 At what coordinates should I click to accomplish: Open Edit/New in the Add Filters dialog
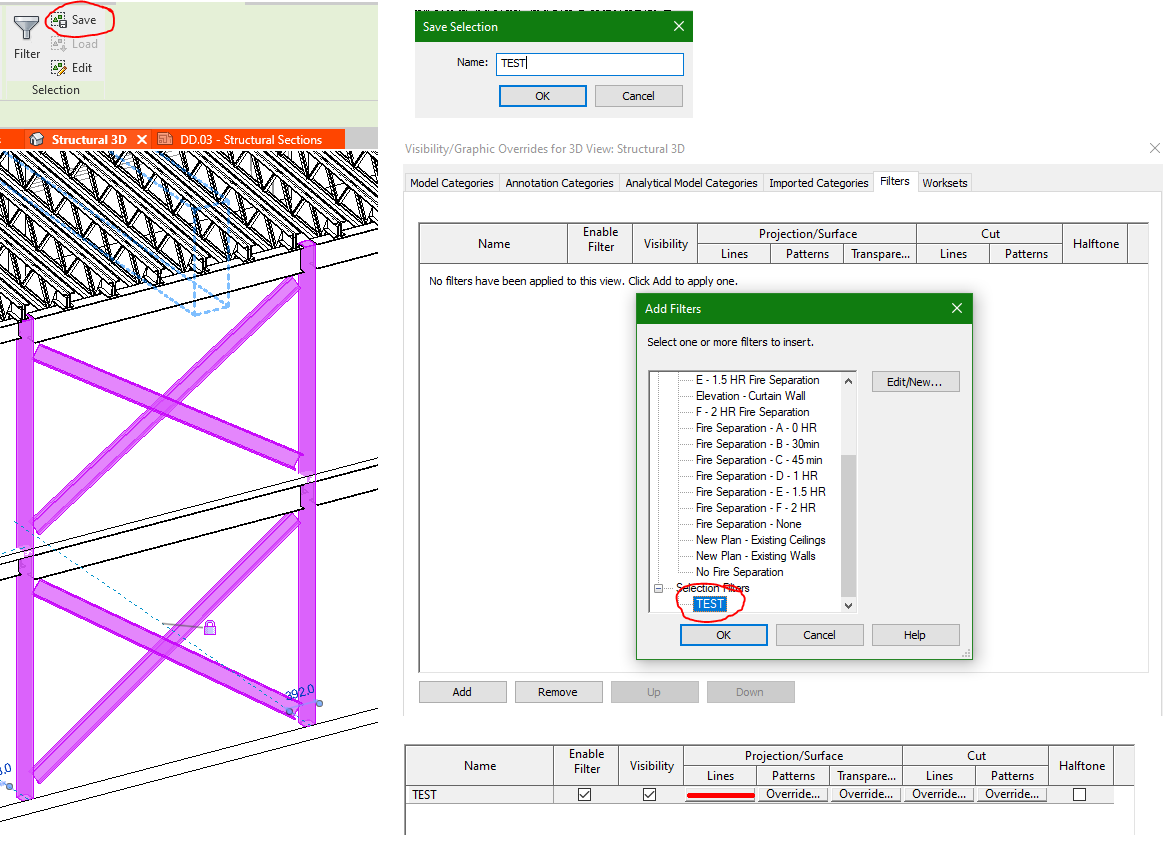(x=914, y=381)
